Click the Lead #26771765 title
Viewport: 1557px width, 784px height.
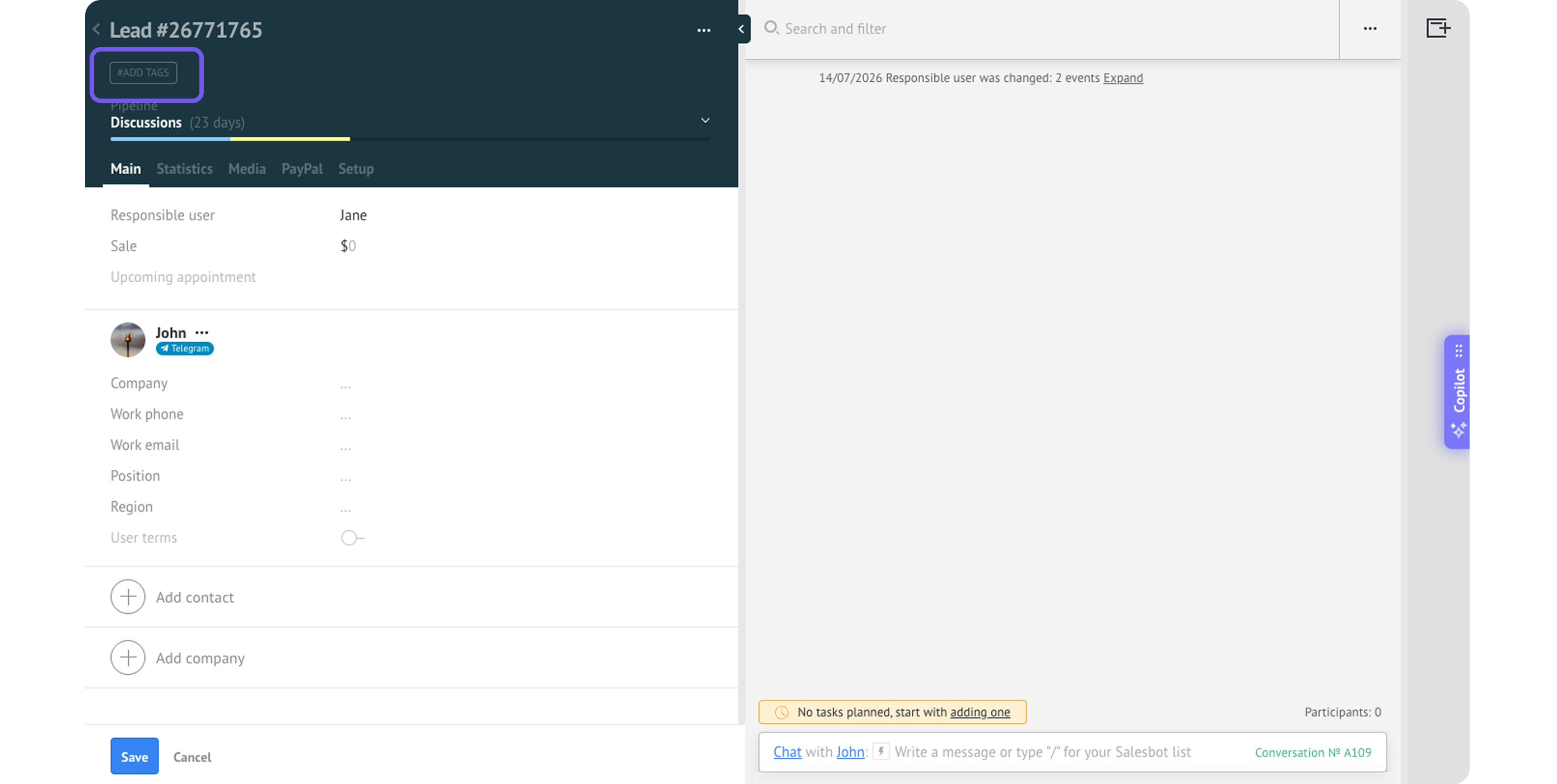click(x=185, y=30)
